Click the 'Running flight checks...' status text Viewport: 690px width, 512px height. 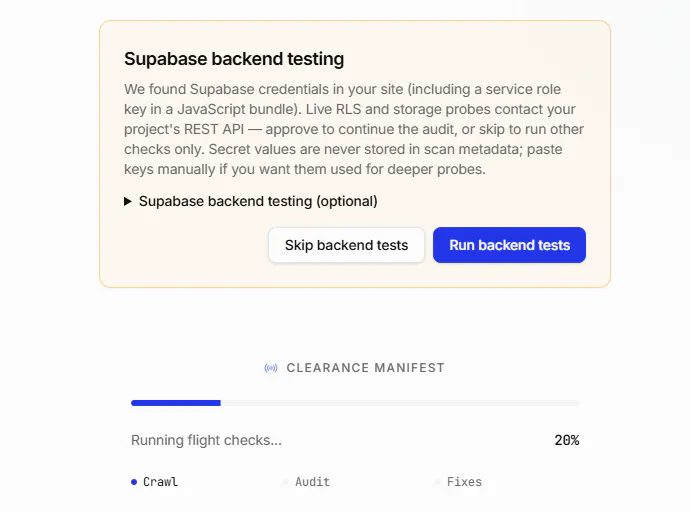206,440
